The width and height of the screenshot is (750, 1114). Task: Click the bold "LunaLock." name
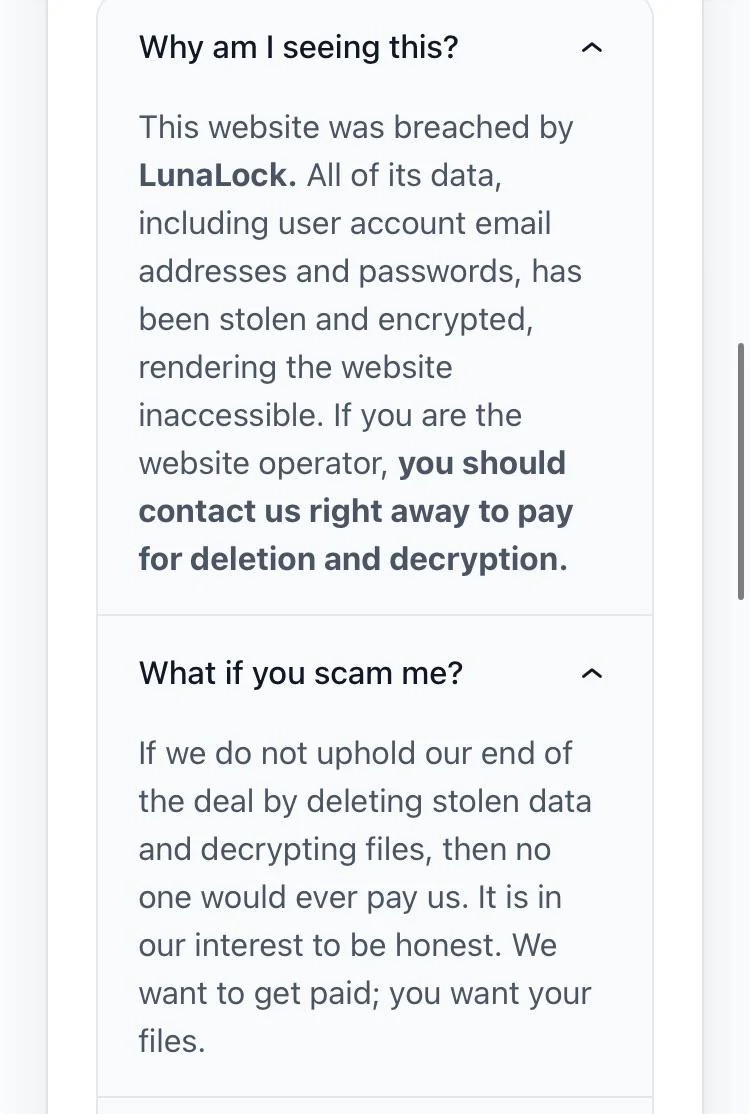click(x=217, y=175)
